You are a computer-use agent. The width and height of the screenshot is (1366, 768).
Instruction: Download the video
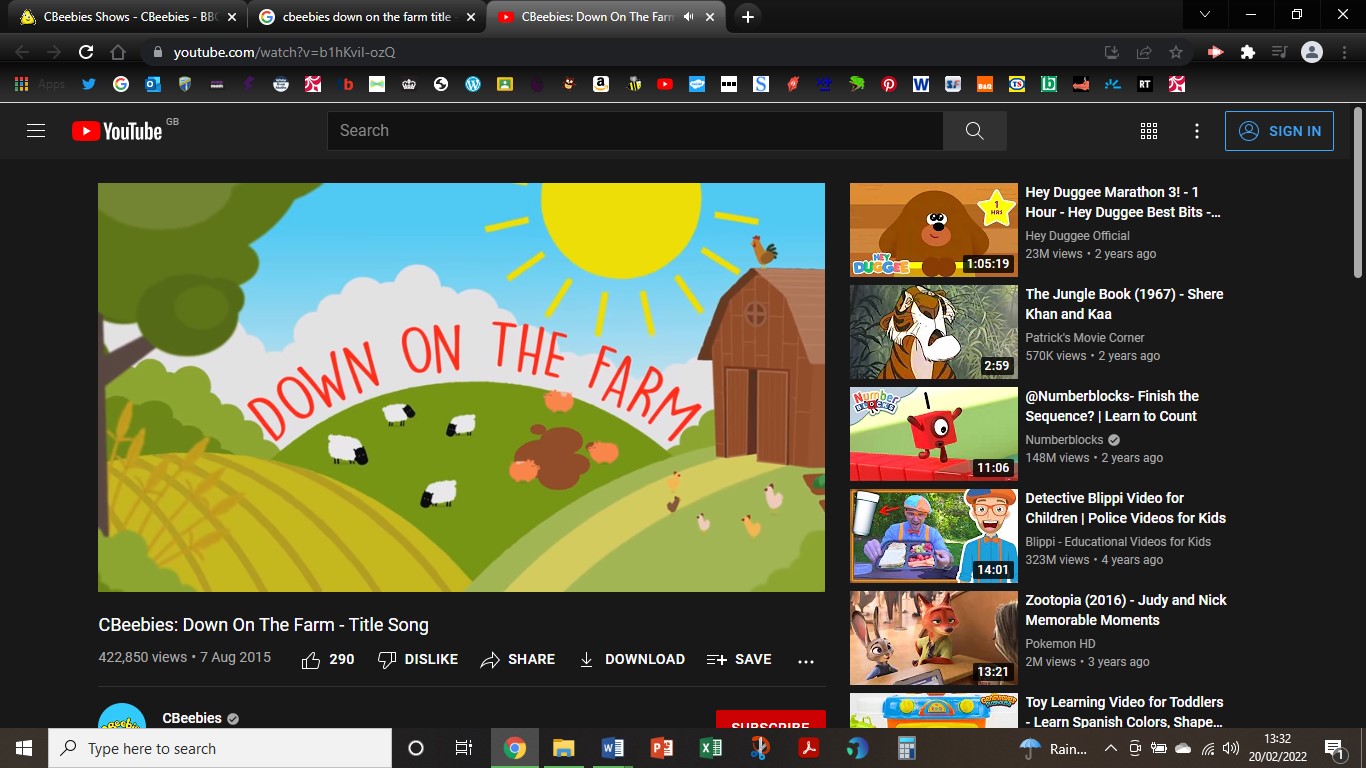point(632,659)
